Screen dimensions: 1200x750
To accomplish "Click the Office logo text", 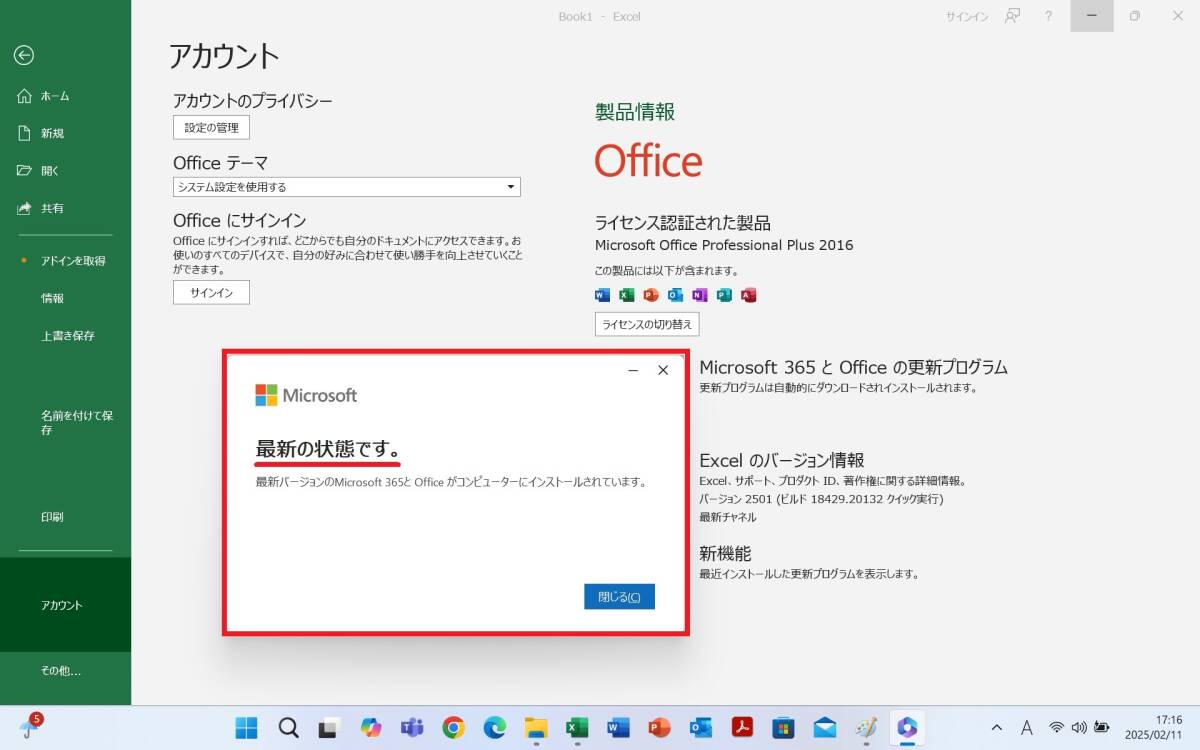I will click(648, 161).
